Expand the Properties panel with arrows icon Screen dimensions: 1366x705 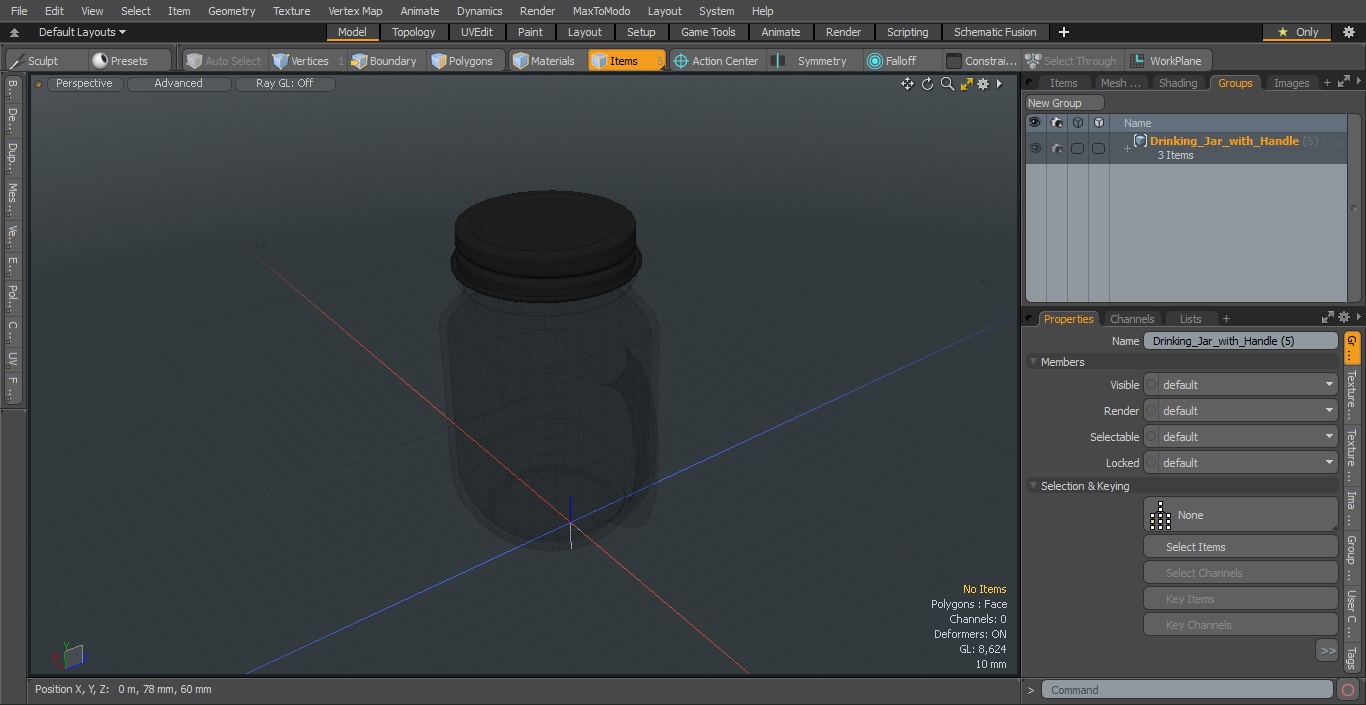(x=1328, y=318)
